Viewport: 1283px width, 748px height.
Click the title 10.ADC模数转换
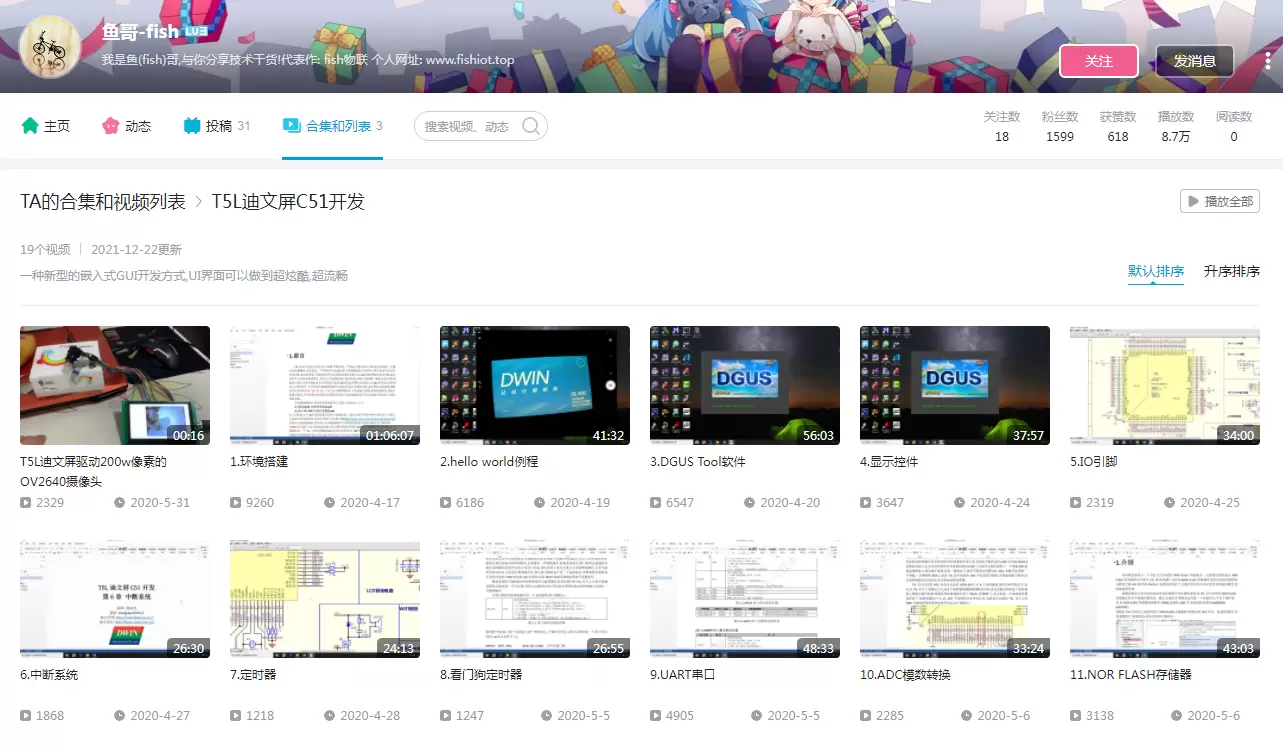[905, 675]
